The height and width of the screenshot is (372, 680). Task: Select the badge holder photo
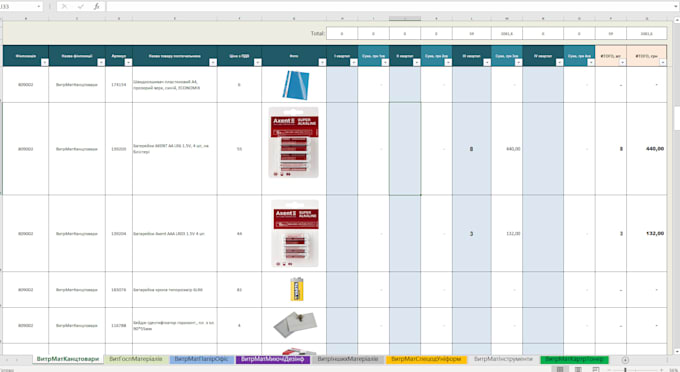295,324
